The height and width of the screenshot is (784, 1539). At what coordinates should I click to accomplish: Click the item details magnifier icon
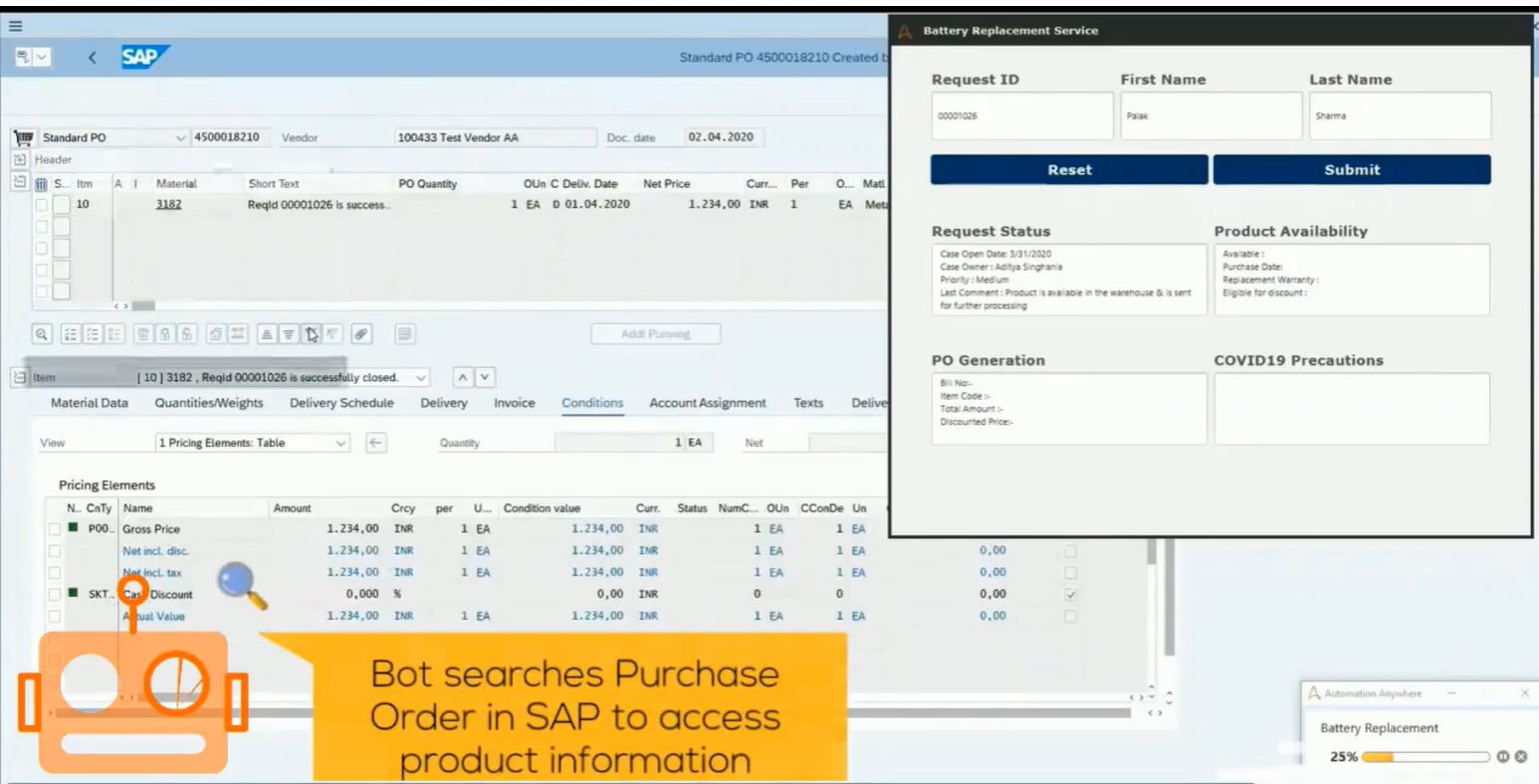pyautogui.click(x=42, y=334)
